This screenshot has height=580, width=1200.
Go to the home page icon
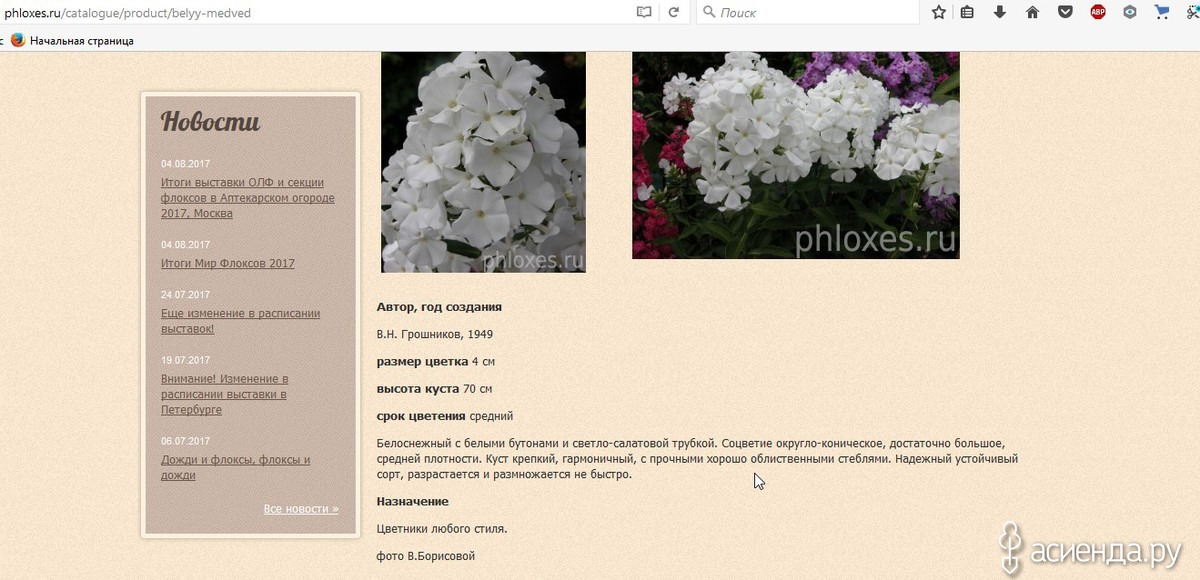[1033, 12]
